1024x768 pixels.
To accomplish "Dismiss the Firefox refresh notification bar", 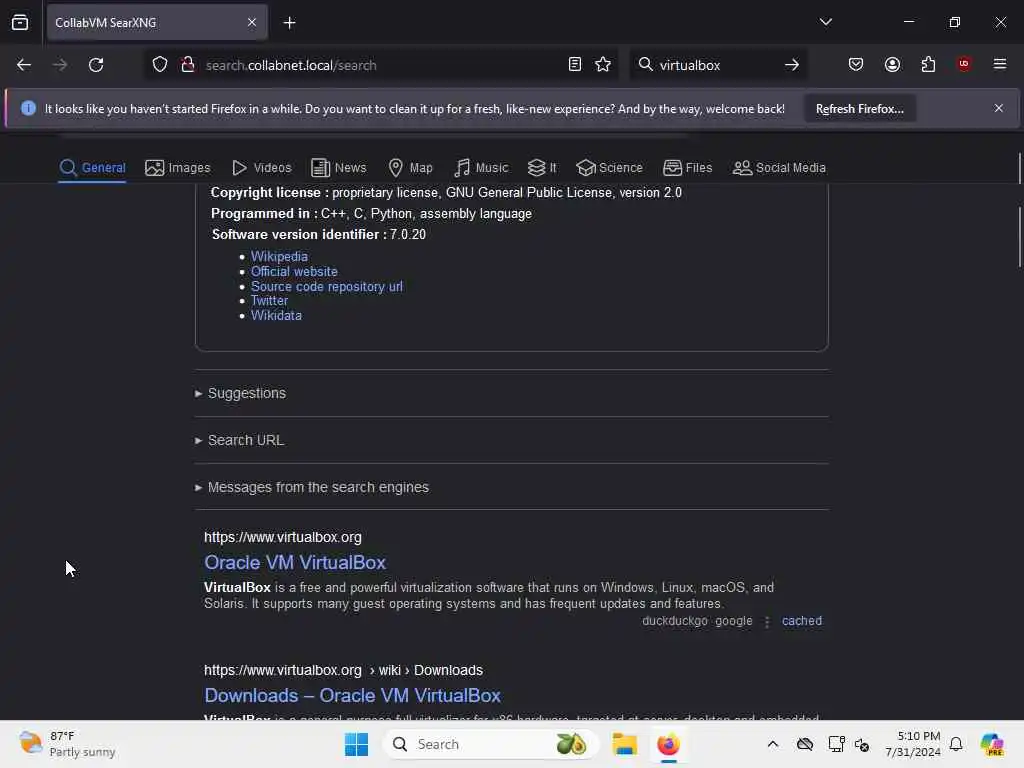I will pyautogui.click(x=999, y=108).
